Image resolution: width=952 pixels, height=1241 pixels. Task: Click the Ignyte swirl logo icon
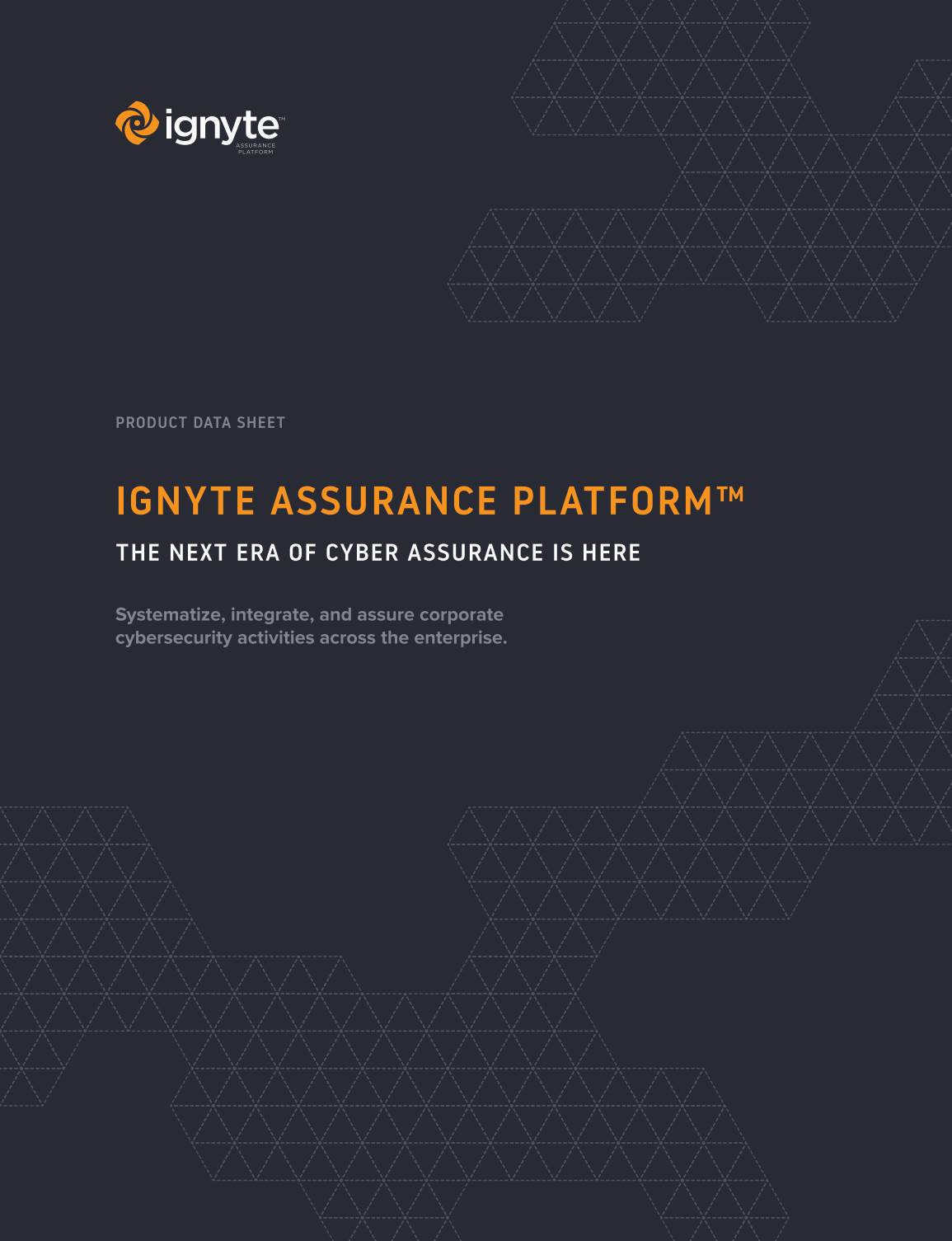pyautogui.click(x=137, y=123)
